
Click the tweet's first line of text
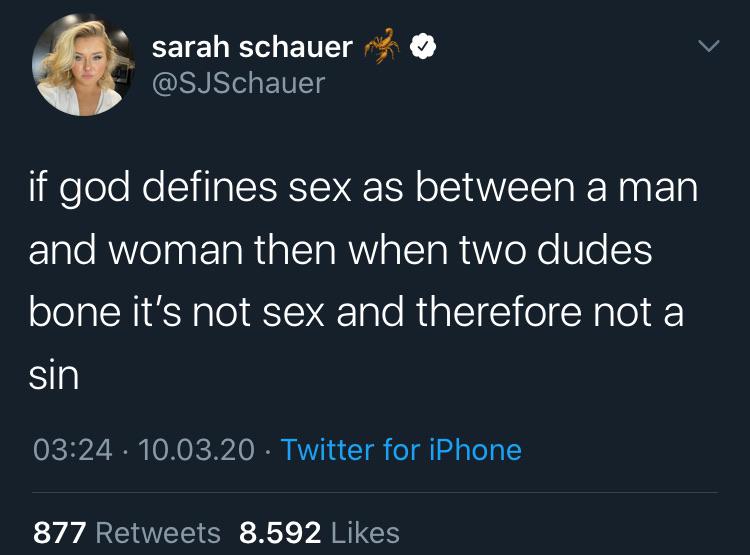[x=362, y=188]
